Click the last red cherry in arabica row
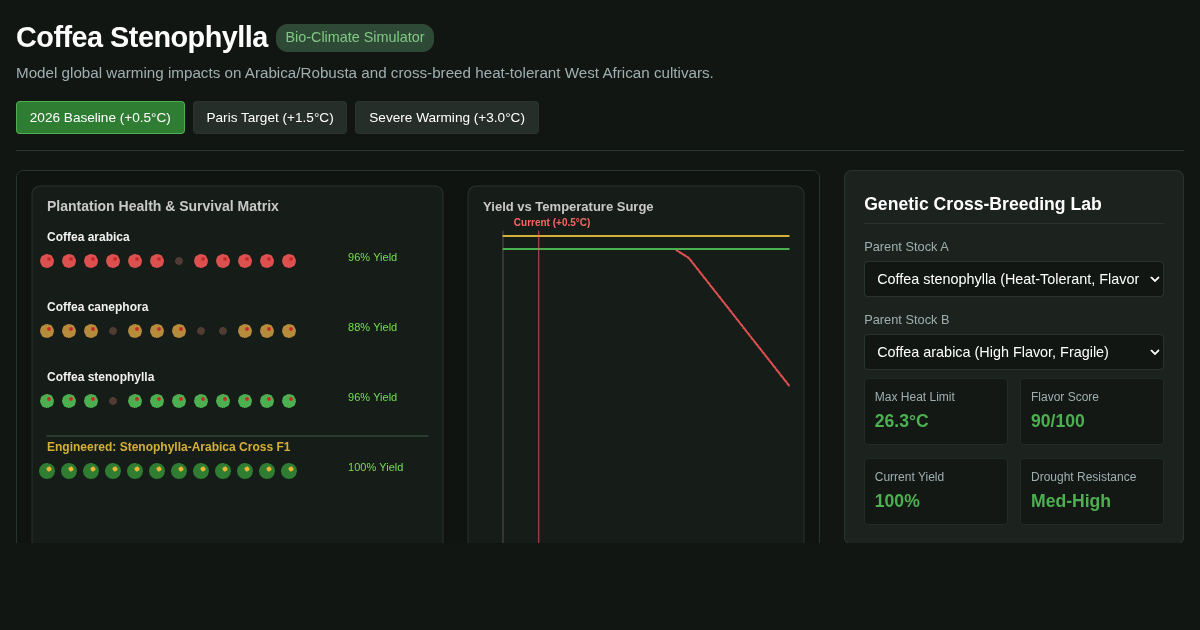Viewport: 1200px width, 630px height. 289,261
